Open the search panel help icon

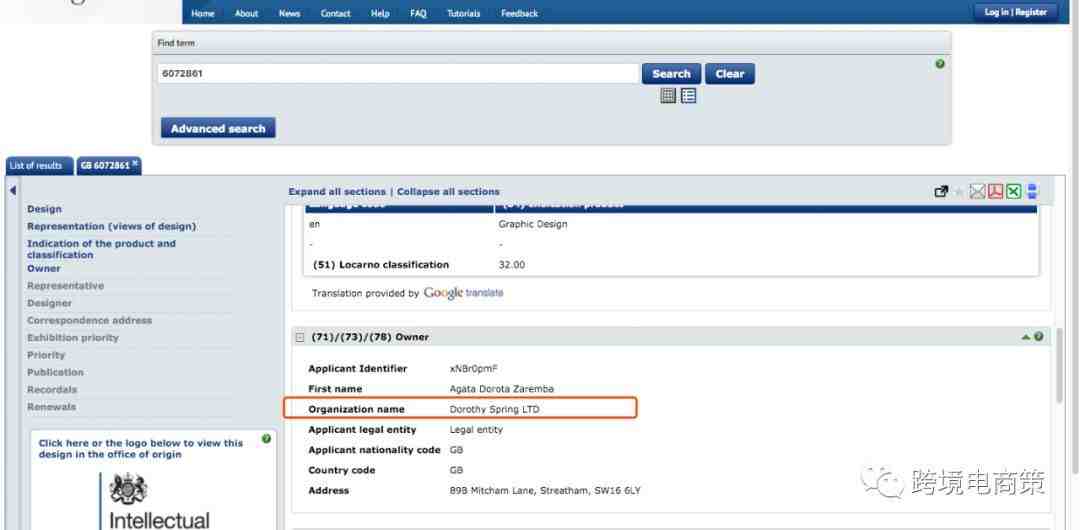click(x=939, y=64)
